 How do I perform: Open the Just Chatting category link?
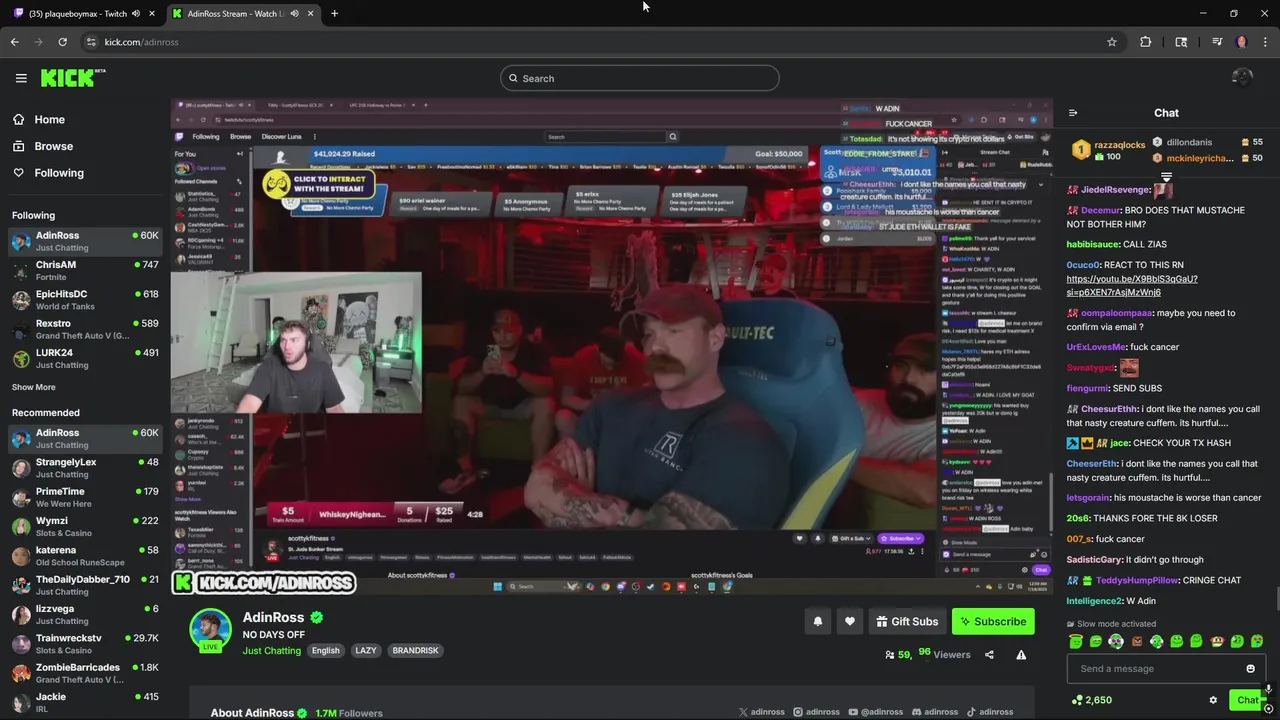click(271, 651)
